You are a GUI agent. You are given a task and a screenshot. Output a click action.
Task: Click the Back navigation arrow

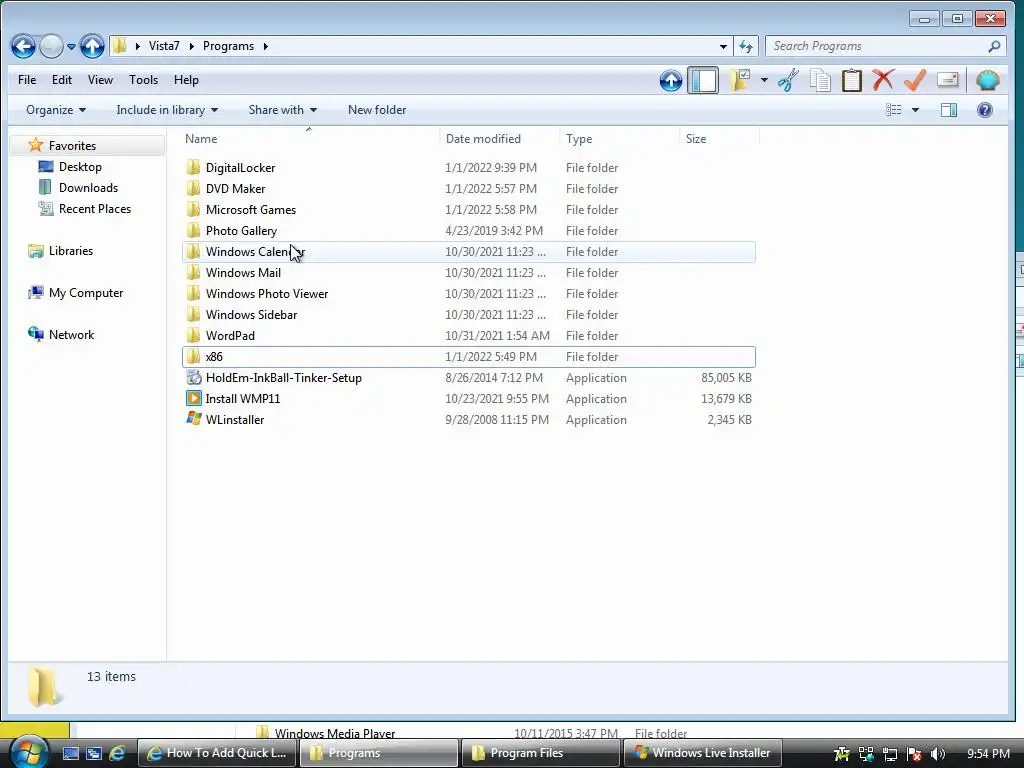coord(24,46)
